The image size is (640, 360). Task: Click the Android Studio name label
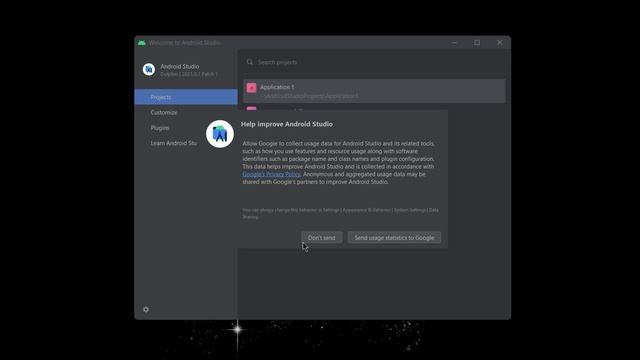pos(180,67)
